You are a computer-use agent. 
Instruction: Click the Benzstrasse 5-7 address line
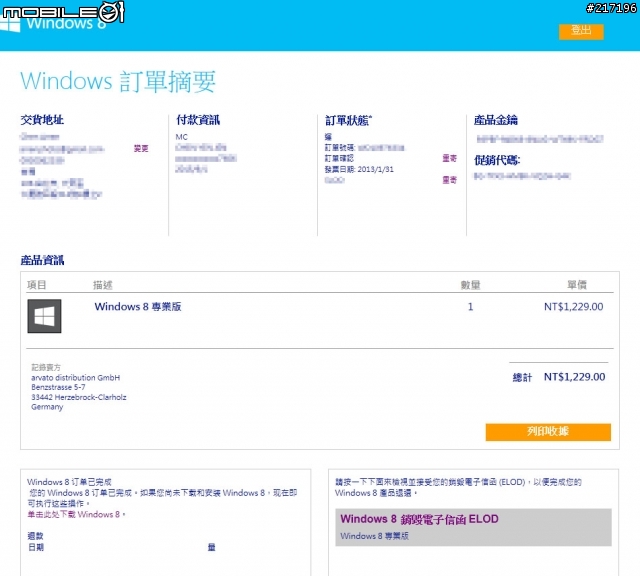click(x=58, y=387)
